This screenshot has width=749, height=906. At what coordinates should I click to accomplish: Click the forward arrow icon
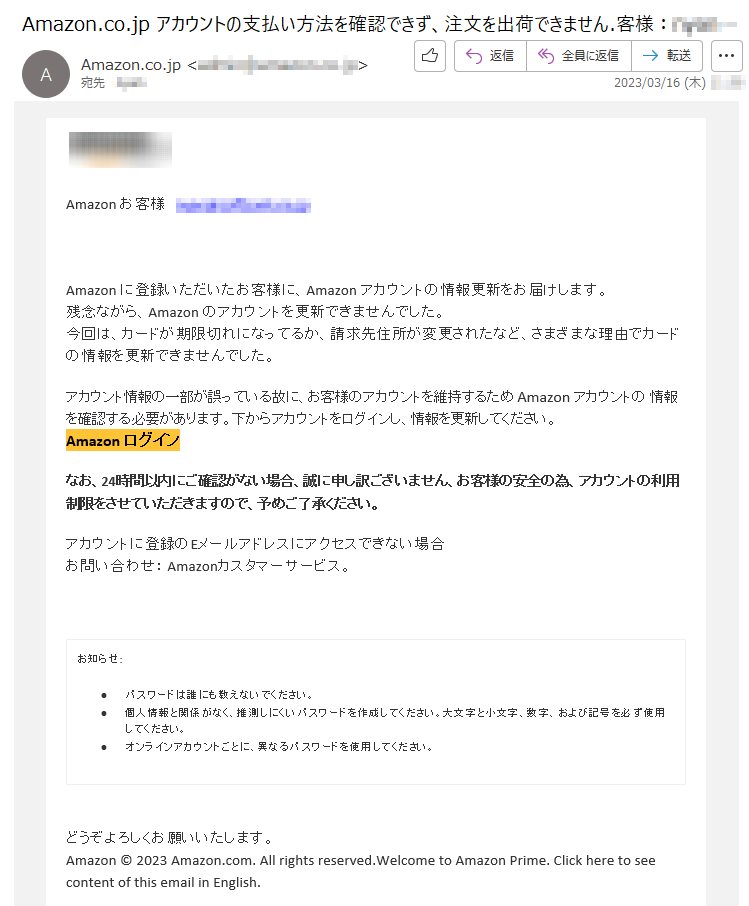pos(651,55)
